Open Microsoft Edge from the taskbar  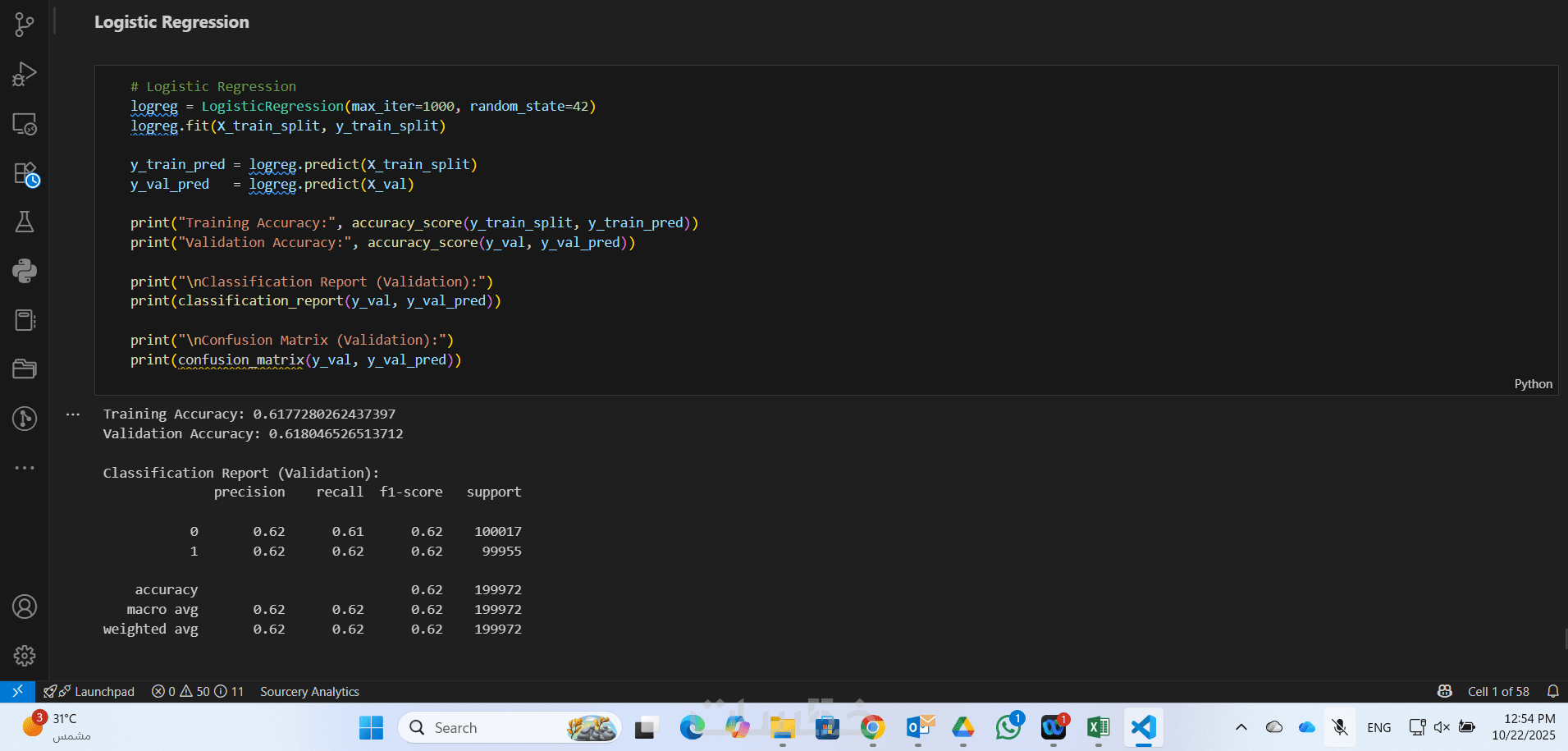tap(692, 727)
